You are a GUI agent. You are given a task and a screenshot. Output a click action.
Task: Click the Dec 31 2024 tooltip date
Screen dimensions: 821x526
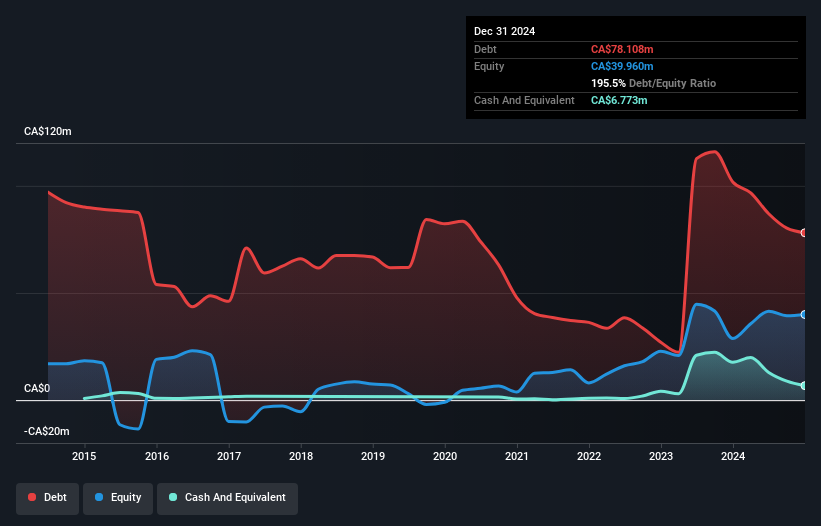(x=505, y=31)
